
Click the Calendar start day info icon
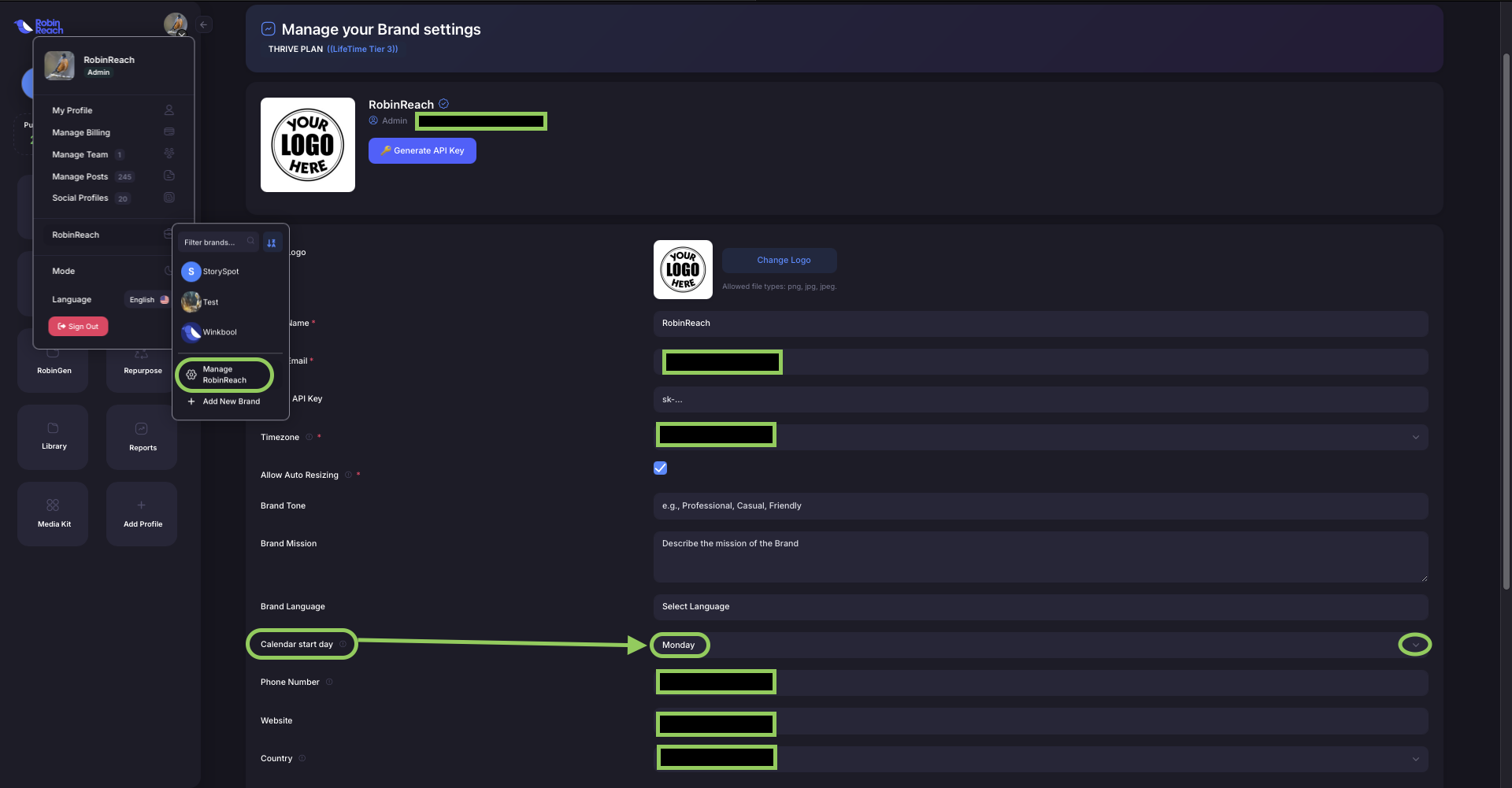click(343, 644)
